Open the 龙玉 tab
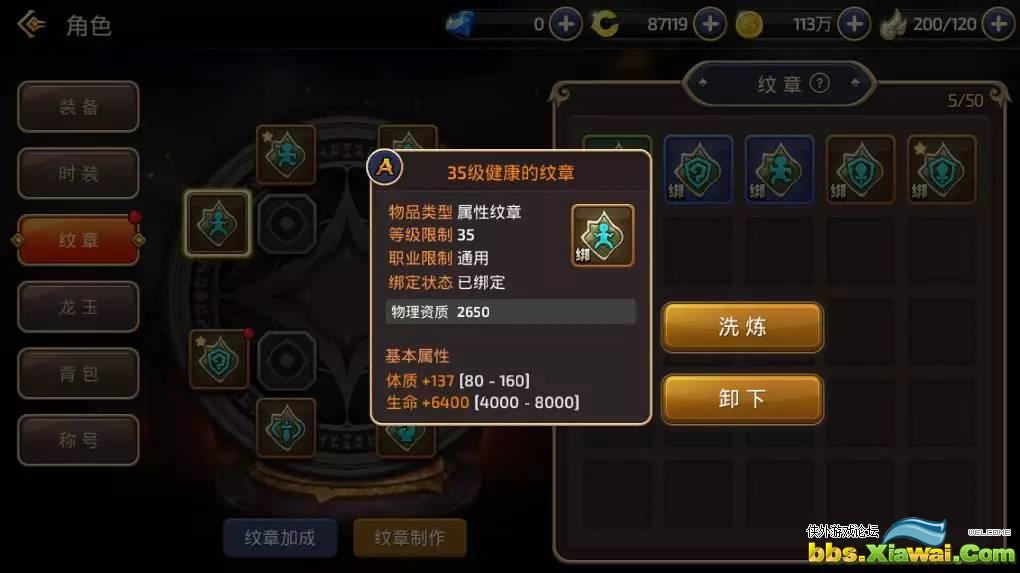The width and height of the screenshot is (1020, 573). (78, 306)
